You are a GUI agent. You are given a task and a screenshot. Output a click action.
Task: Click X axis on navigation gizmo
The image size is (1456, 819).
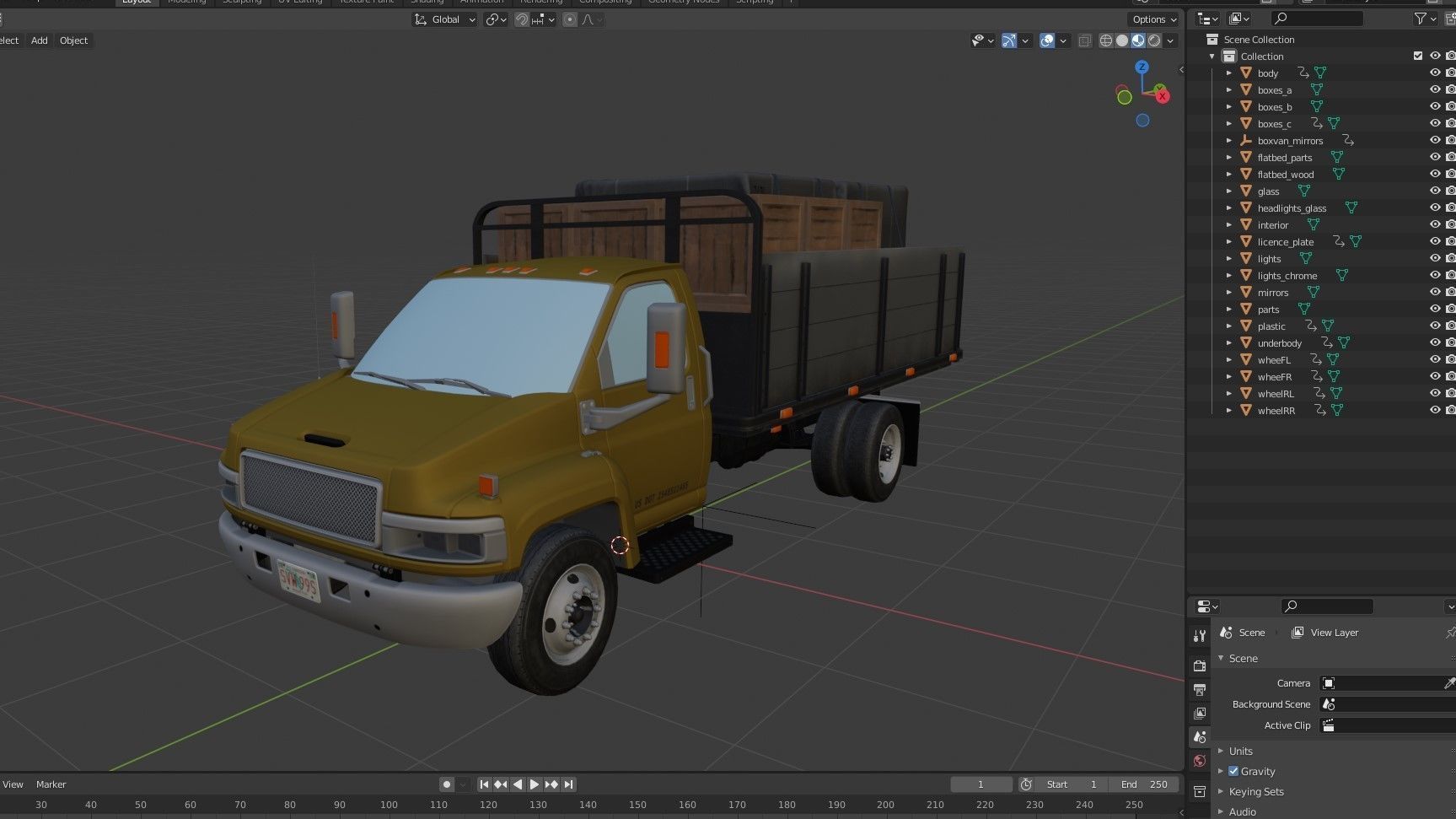click(1163, 96)
